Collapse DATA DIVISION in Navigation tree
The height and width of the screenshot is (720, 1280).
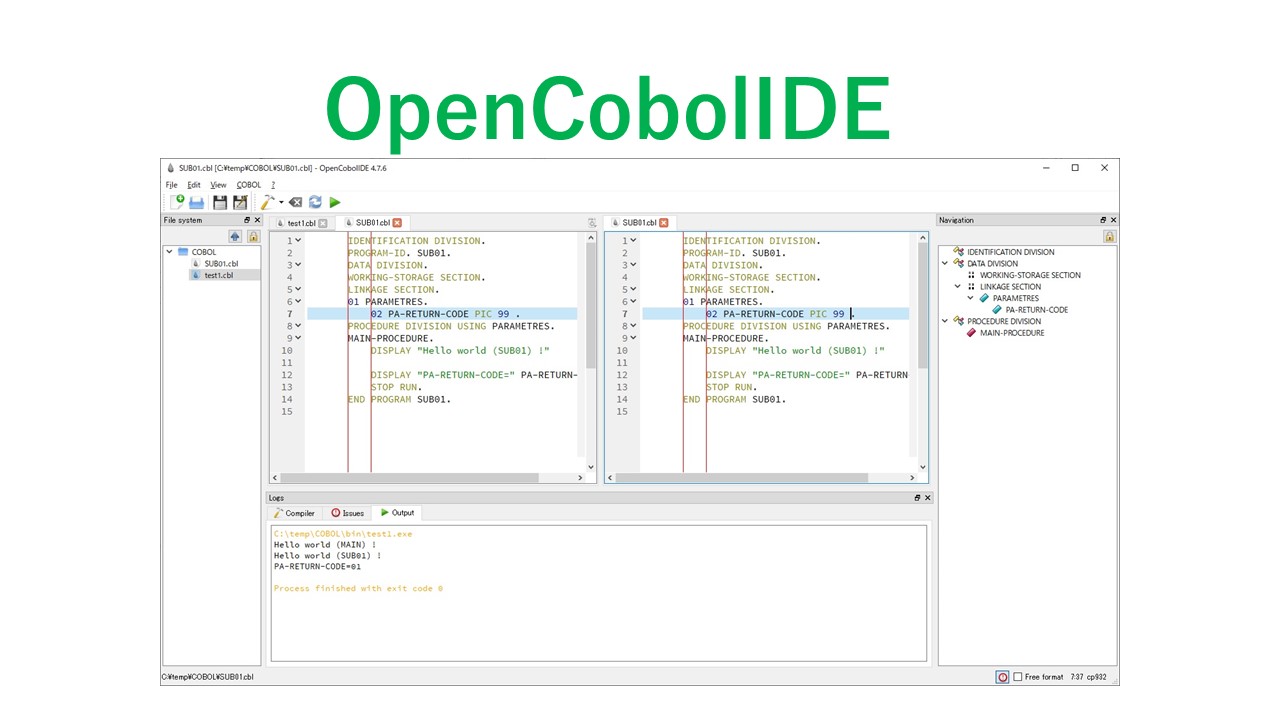click(944, 263)
